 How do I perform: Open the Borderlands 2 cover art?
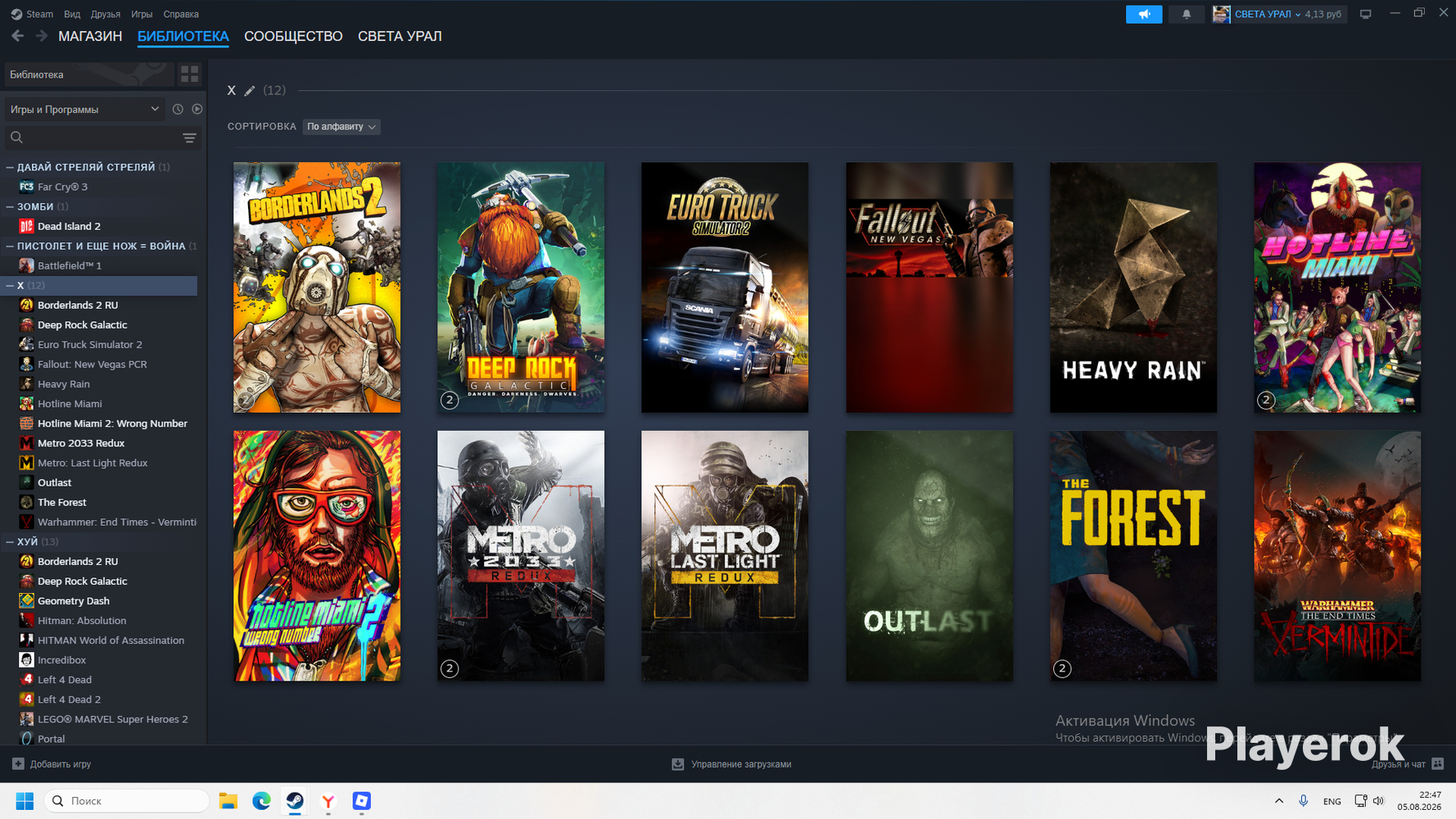pyautogui.click(x=317, y=287)
